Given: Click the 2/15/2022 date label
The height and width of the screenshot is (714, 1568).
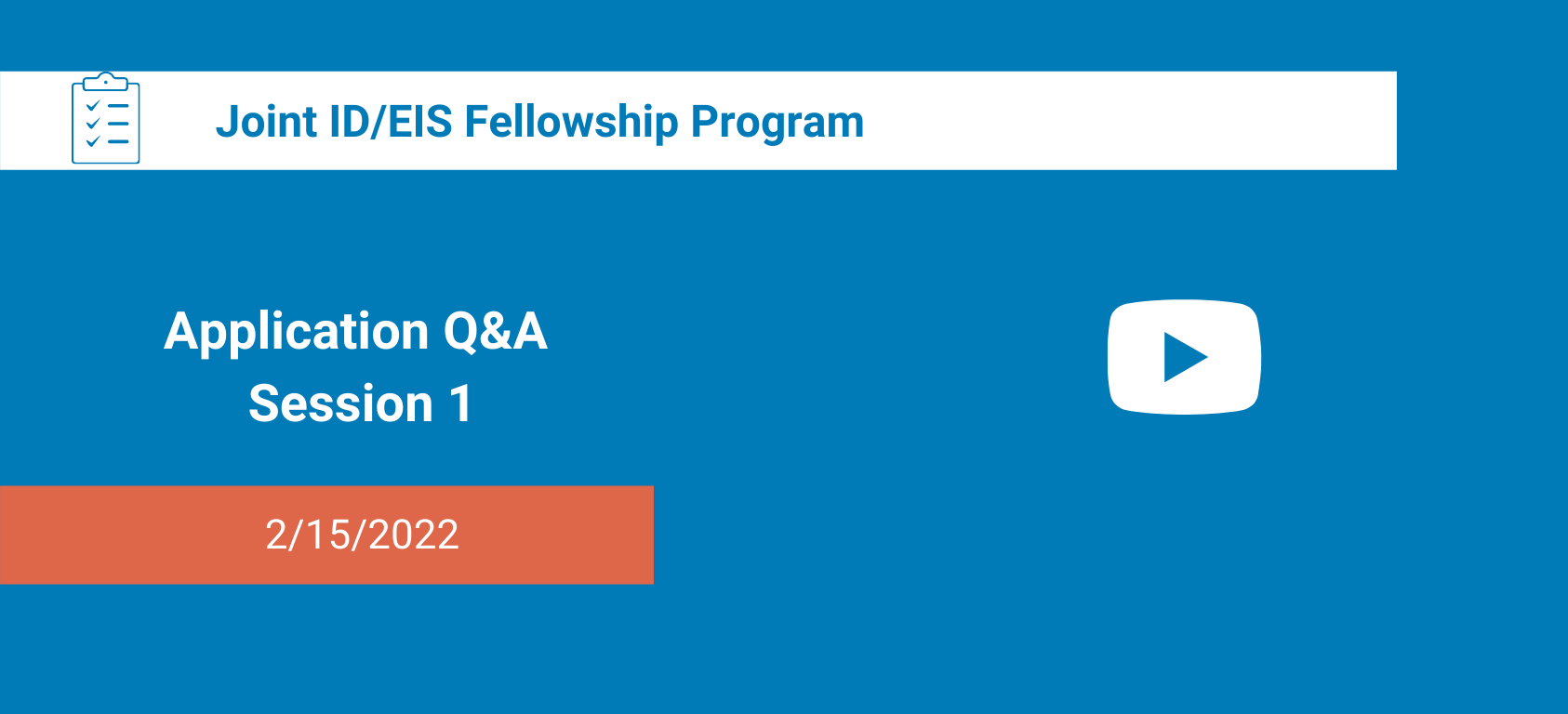Looking at the screenshot, I should 362,535.
